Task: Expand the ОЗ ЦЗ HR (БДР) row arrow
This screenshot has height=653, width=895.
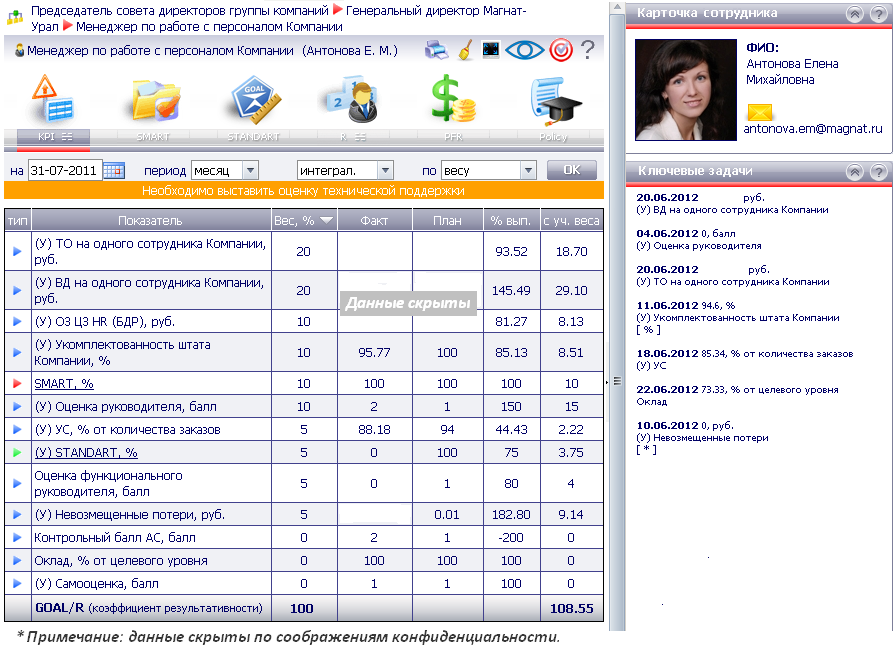Action: [17, 321]
